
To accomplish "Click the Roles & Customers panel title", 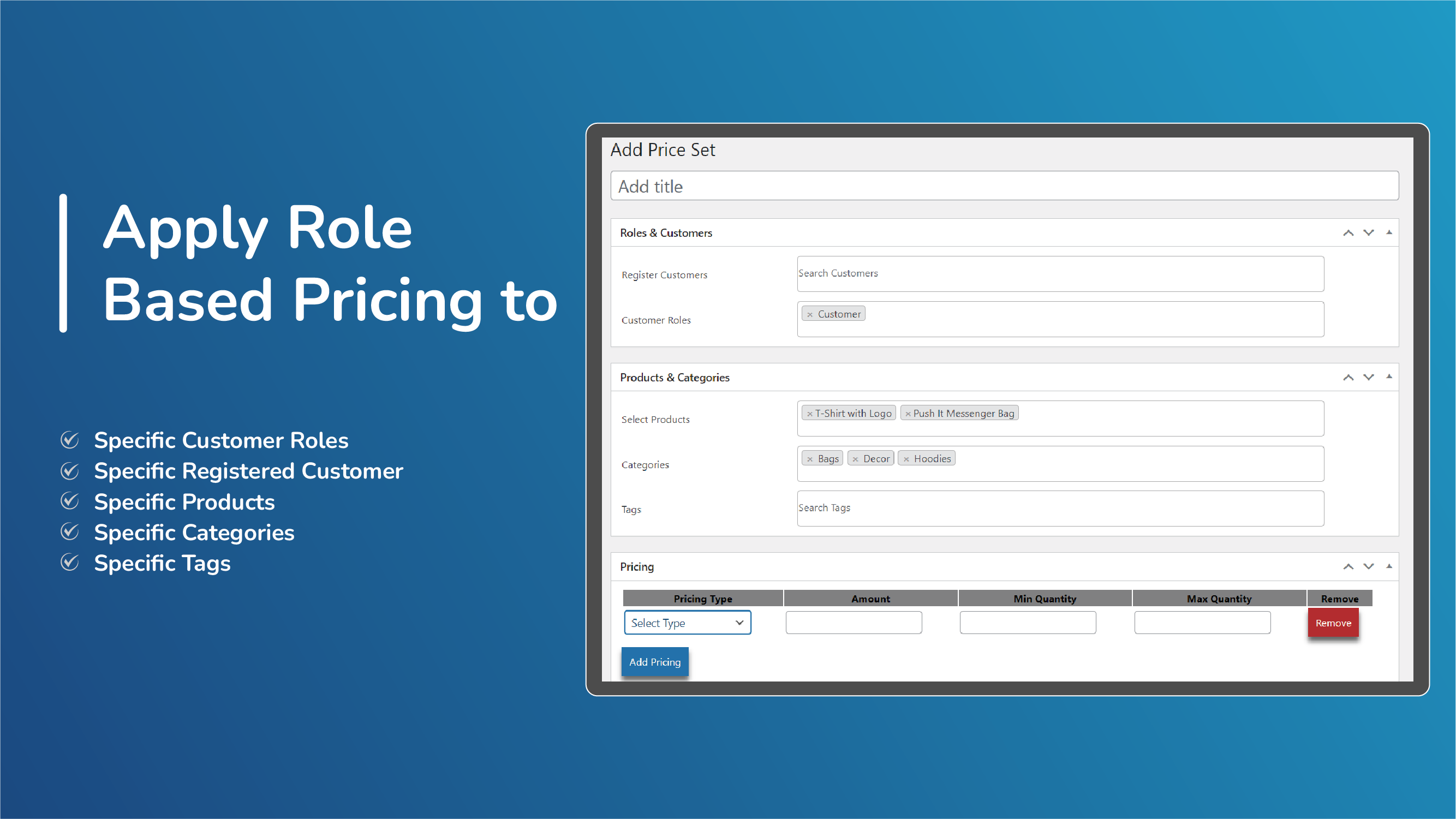I will pyautogui.click(x=666, y=233).
